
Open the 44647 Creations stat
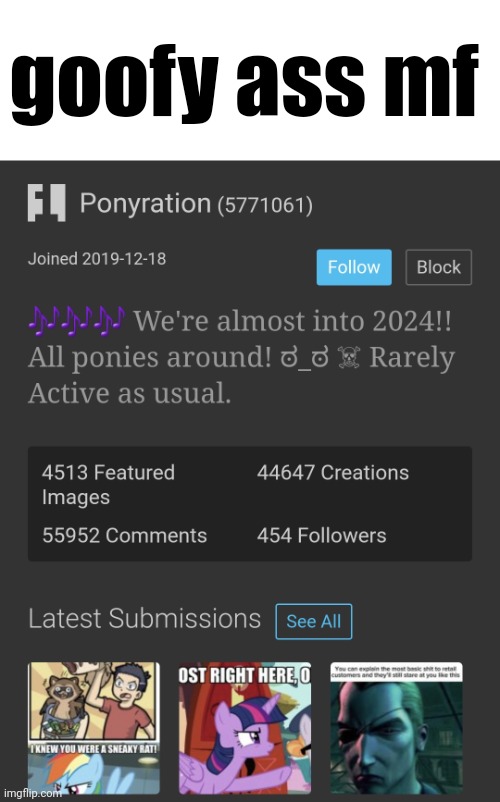click(333, 473)
